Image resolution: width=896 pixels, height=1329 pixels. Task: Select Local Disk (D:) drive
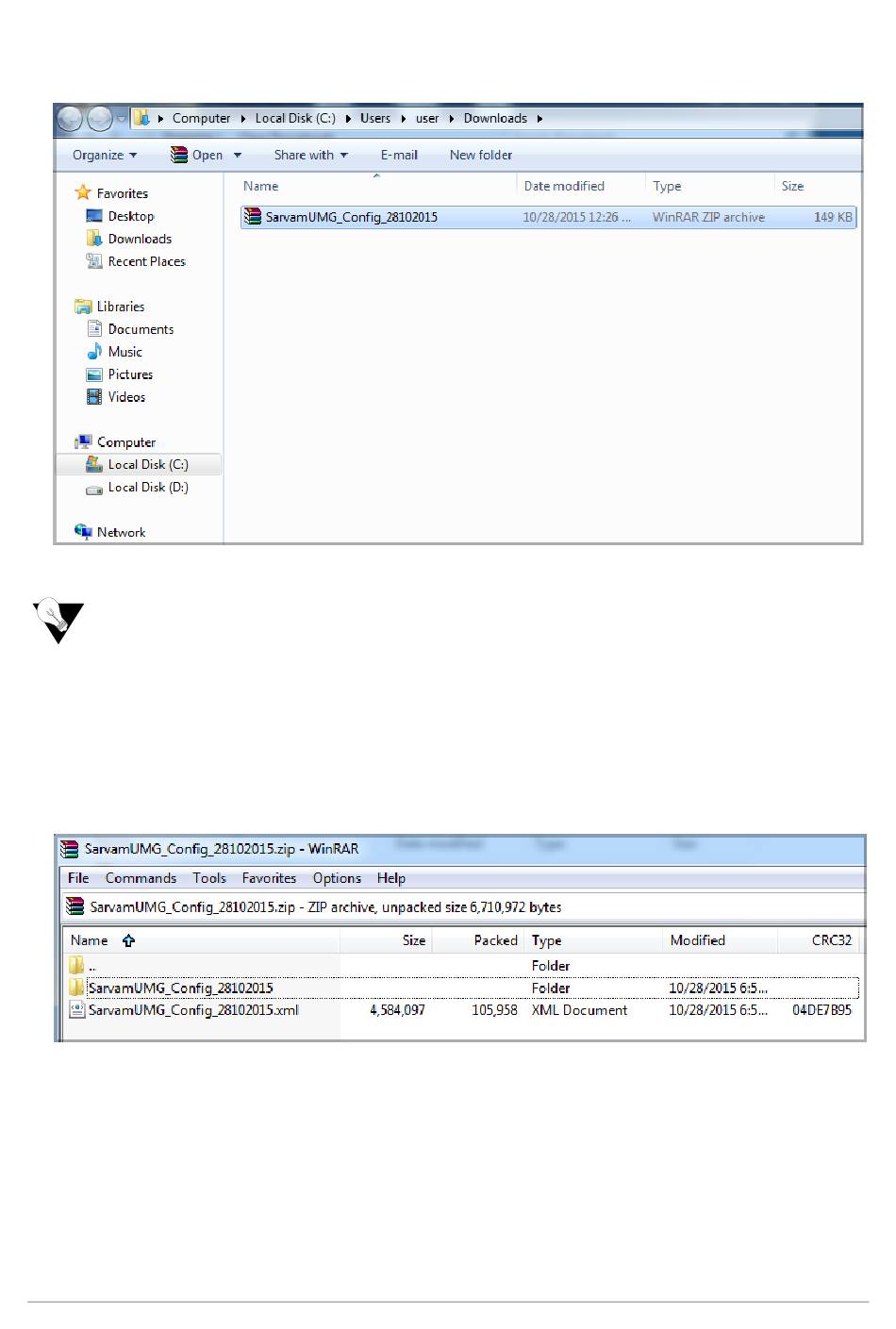click(147, 488)
